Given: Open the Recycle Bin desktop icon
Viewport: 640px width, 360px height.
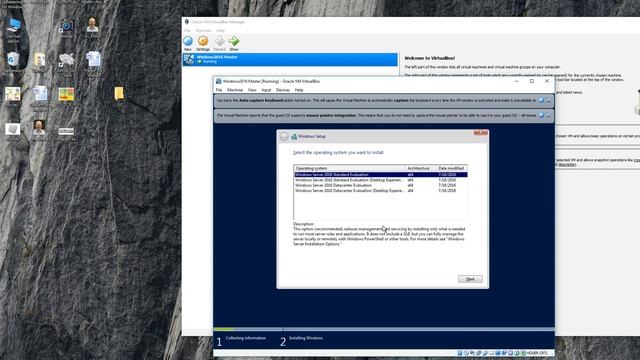Looking at the screenshot, I should (13, 59).
